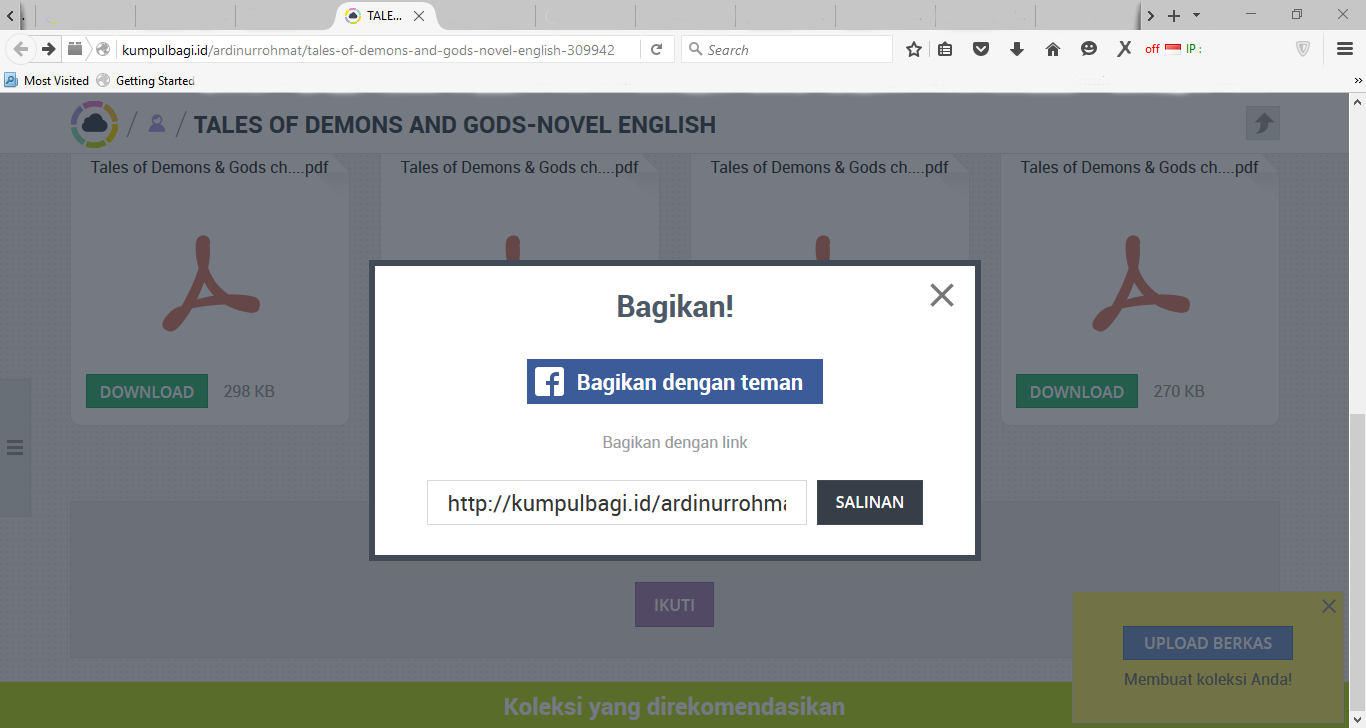
Task: Close the Bagikan share dialog
Action: tap(942, 295)
